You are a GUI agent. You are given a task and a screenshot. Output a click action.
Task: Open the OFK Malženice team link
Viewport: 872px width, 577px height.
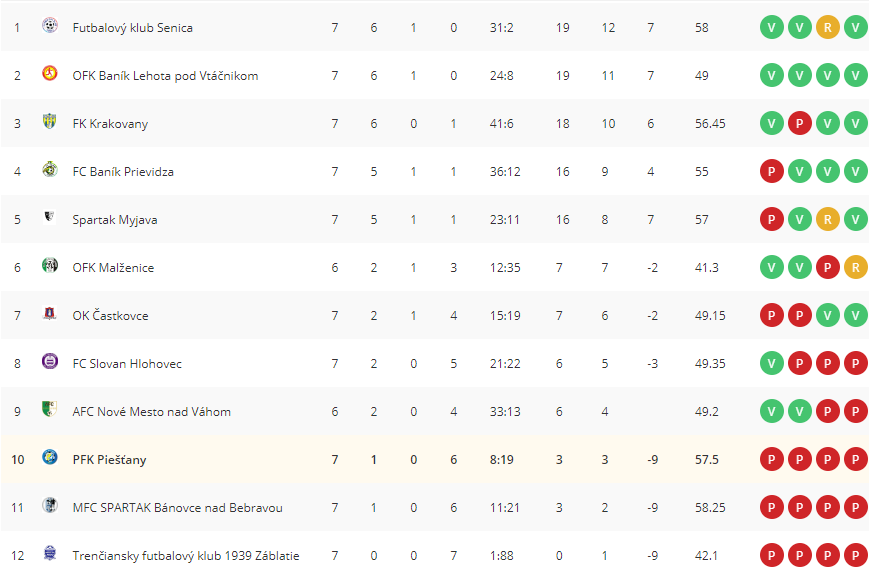(x=113, y=268)
